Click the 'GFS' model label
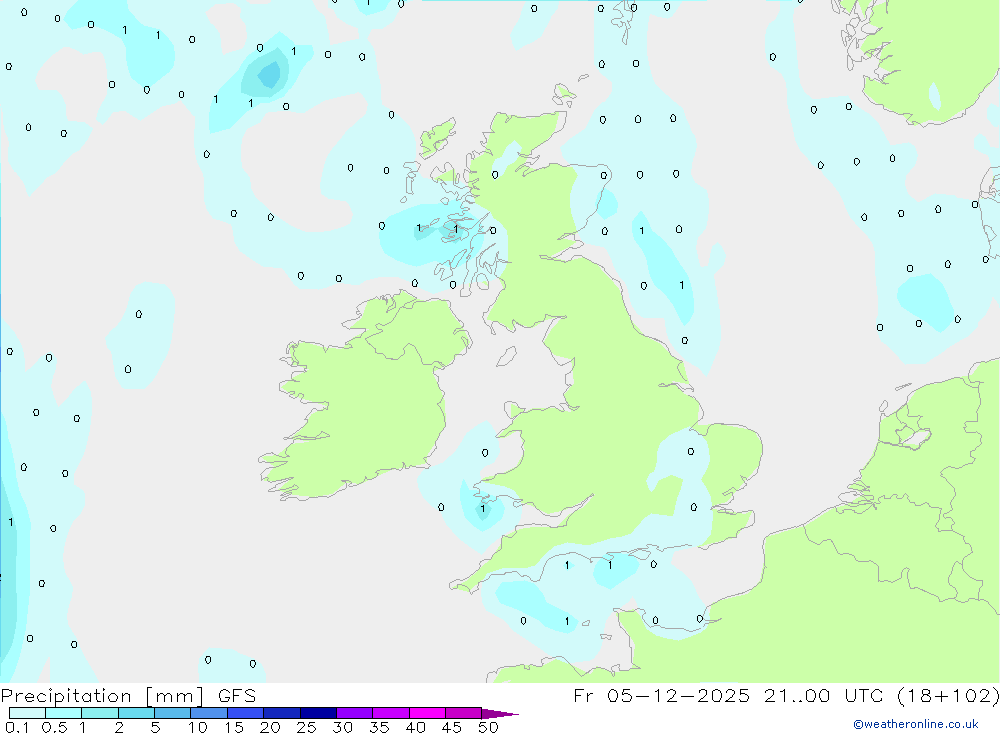Screen dimensions: 1000x733 pos(237,695)
